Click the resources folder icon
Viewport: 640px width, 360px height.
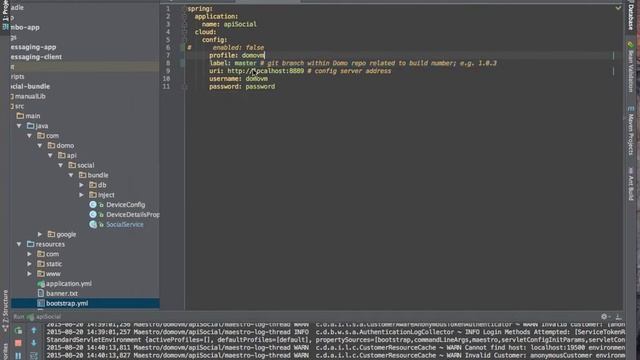[30, 244]
